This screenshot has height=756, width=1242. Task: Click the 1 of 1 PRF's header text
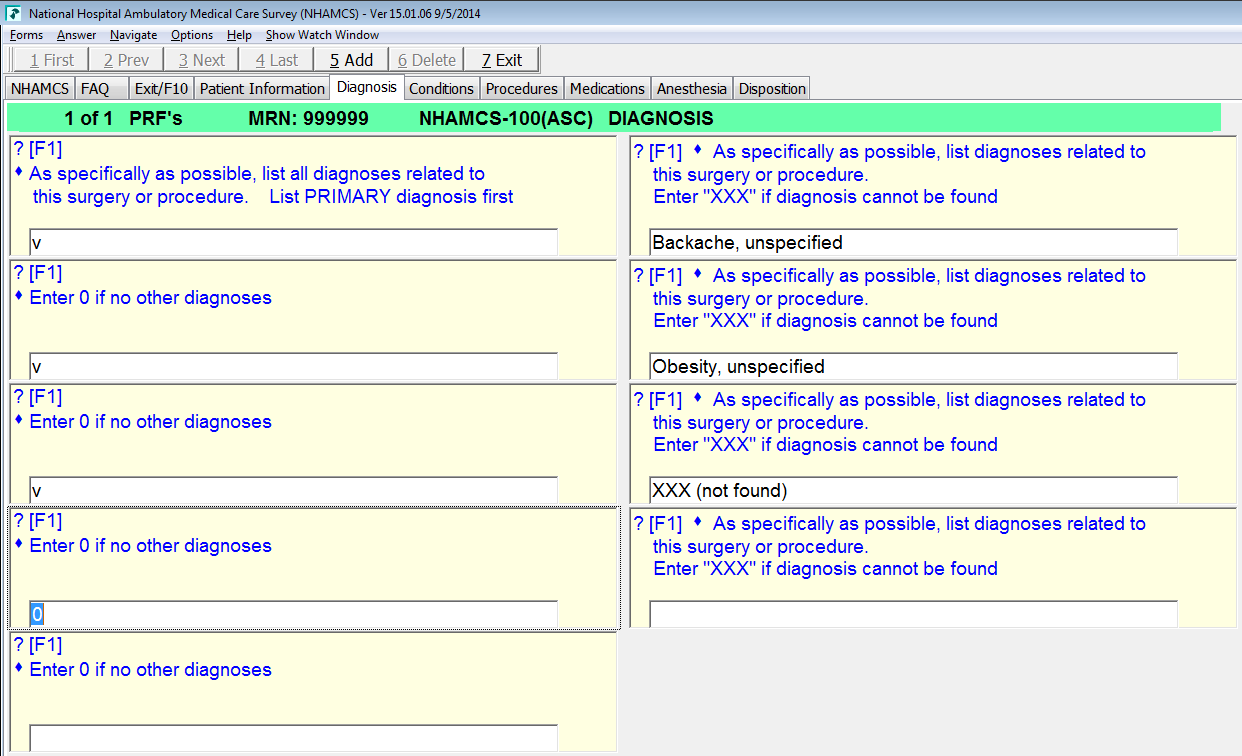(123, 119)
